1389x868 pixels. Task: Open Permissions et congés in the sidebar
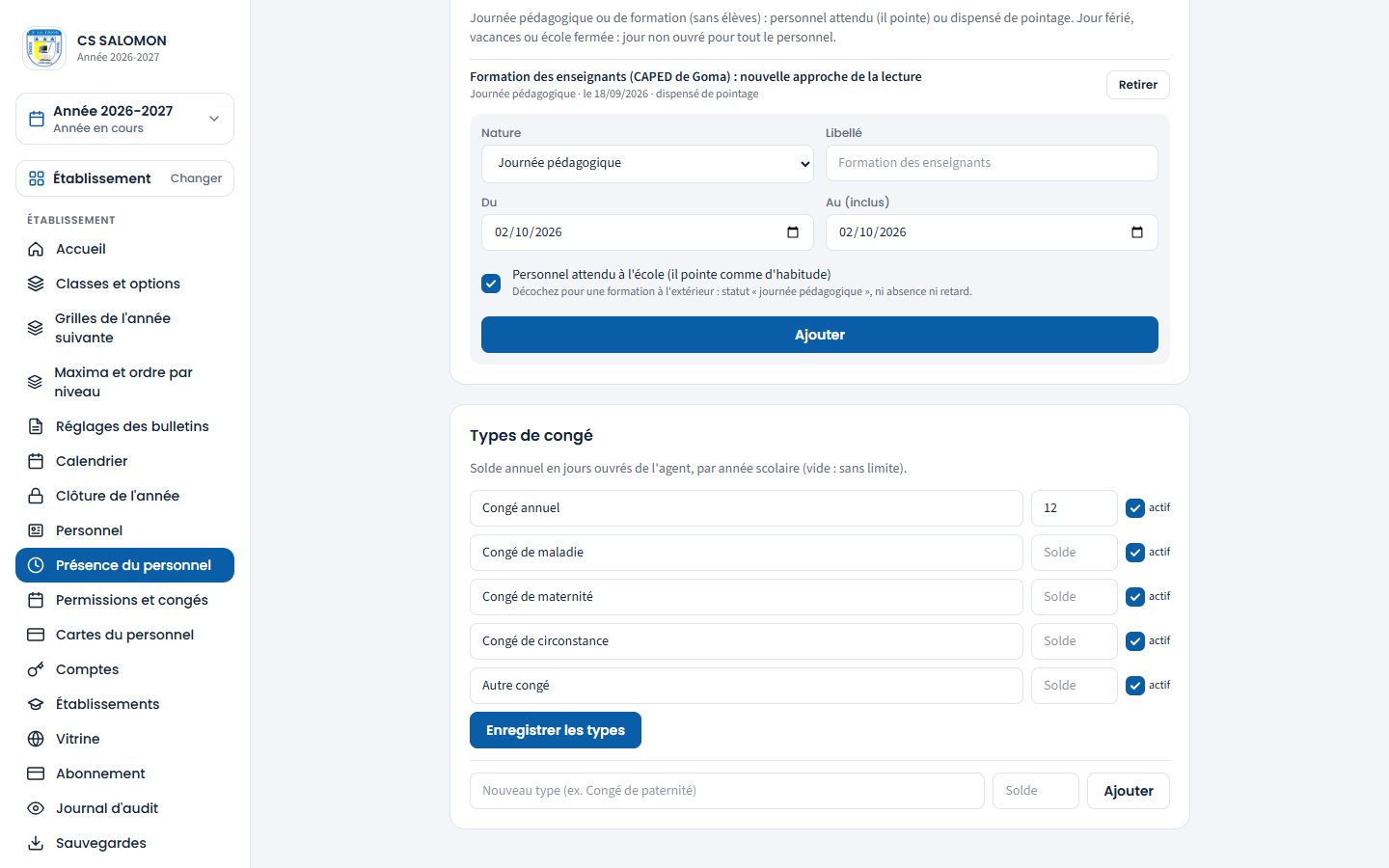(x=124, y=600)
